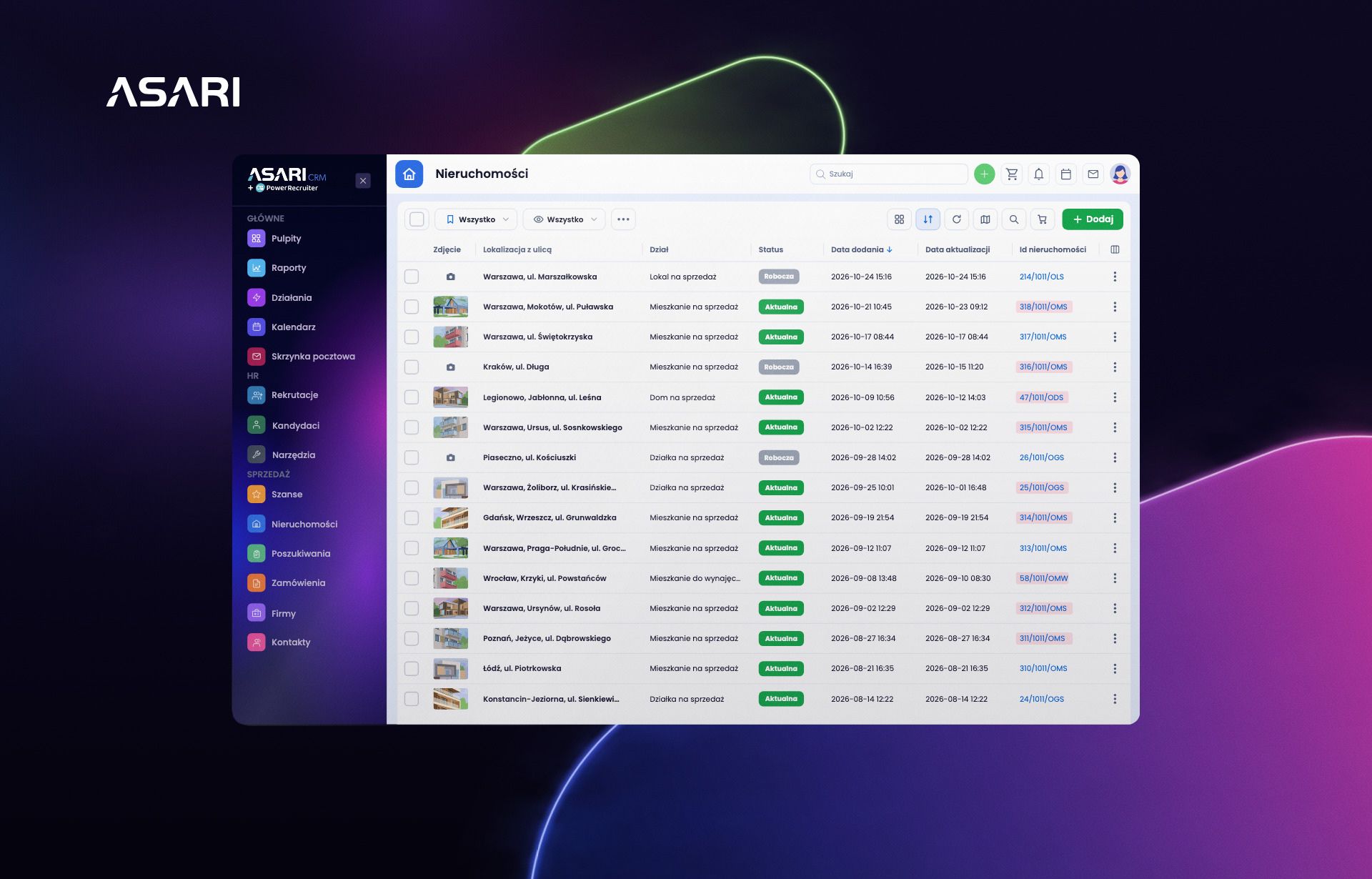Open the column settings icon in table header
The width and height of the screenshot is (1372, 879).
[x=1115, y=249]
